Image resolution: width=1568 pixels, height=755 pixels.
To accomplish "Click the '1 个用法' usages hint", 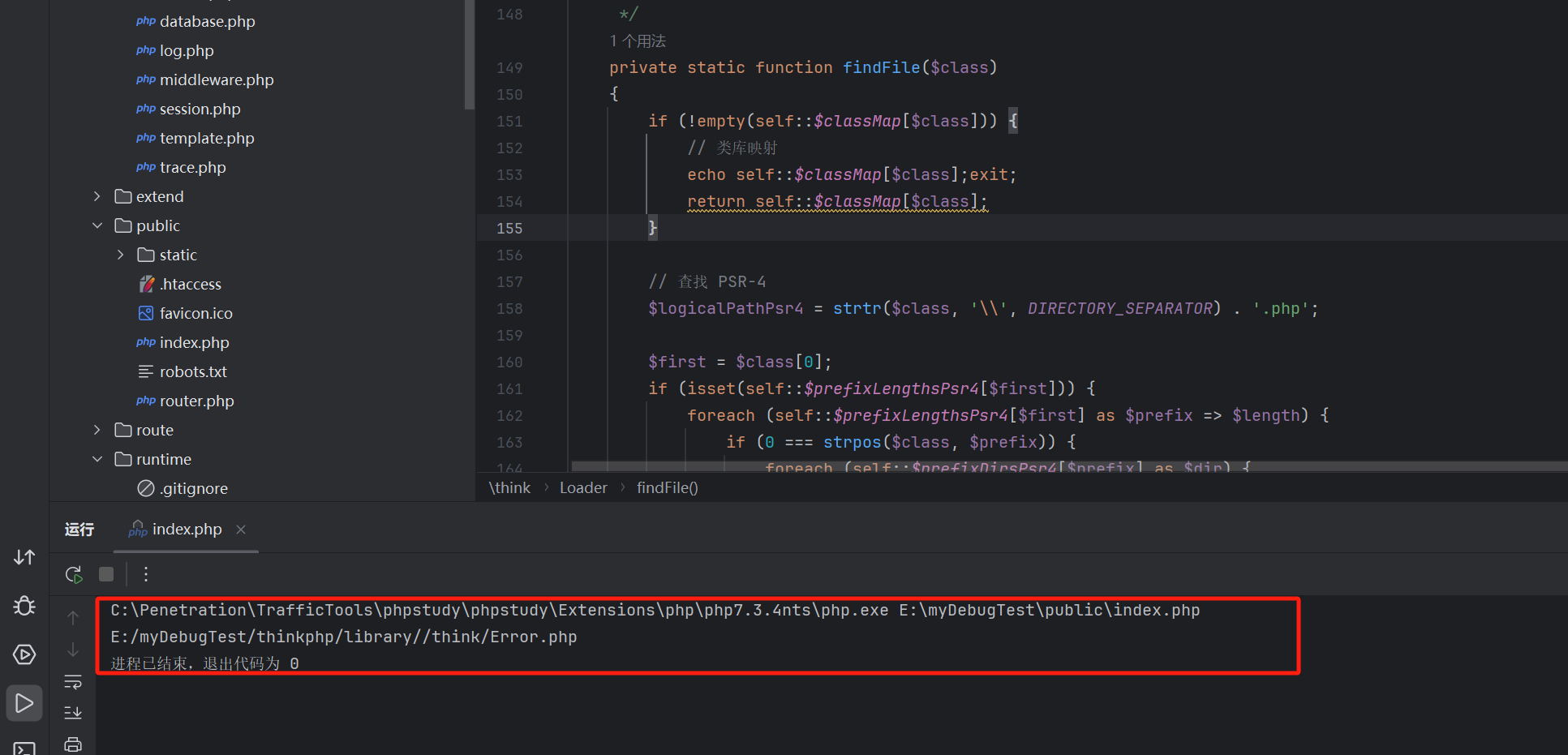I will coord(638,41).
